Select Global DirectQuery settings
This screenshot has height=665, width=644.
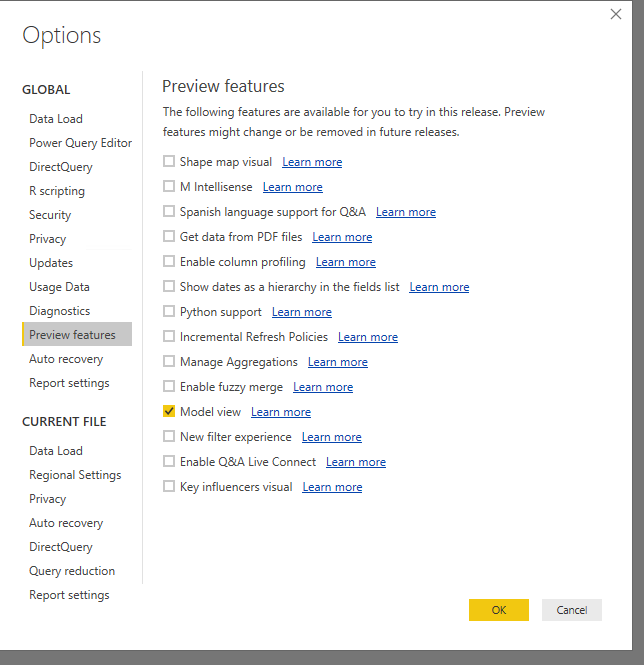pyautogui.click(x=61, y=167)
